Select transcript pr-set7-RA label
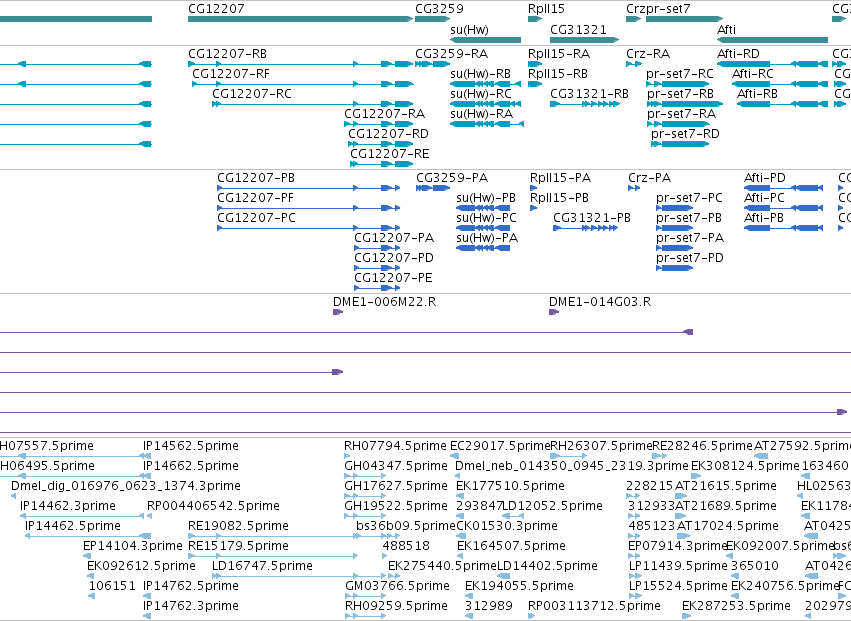Screen dimensions: 851x621 pos(681,114)
